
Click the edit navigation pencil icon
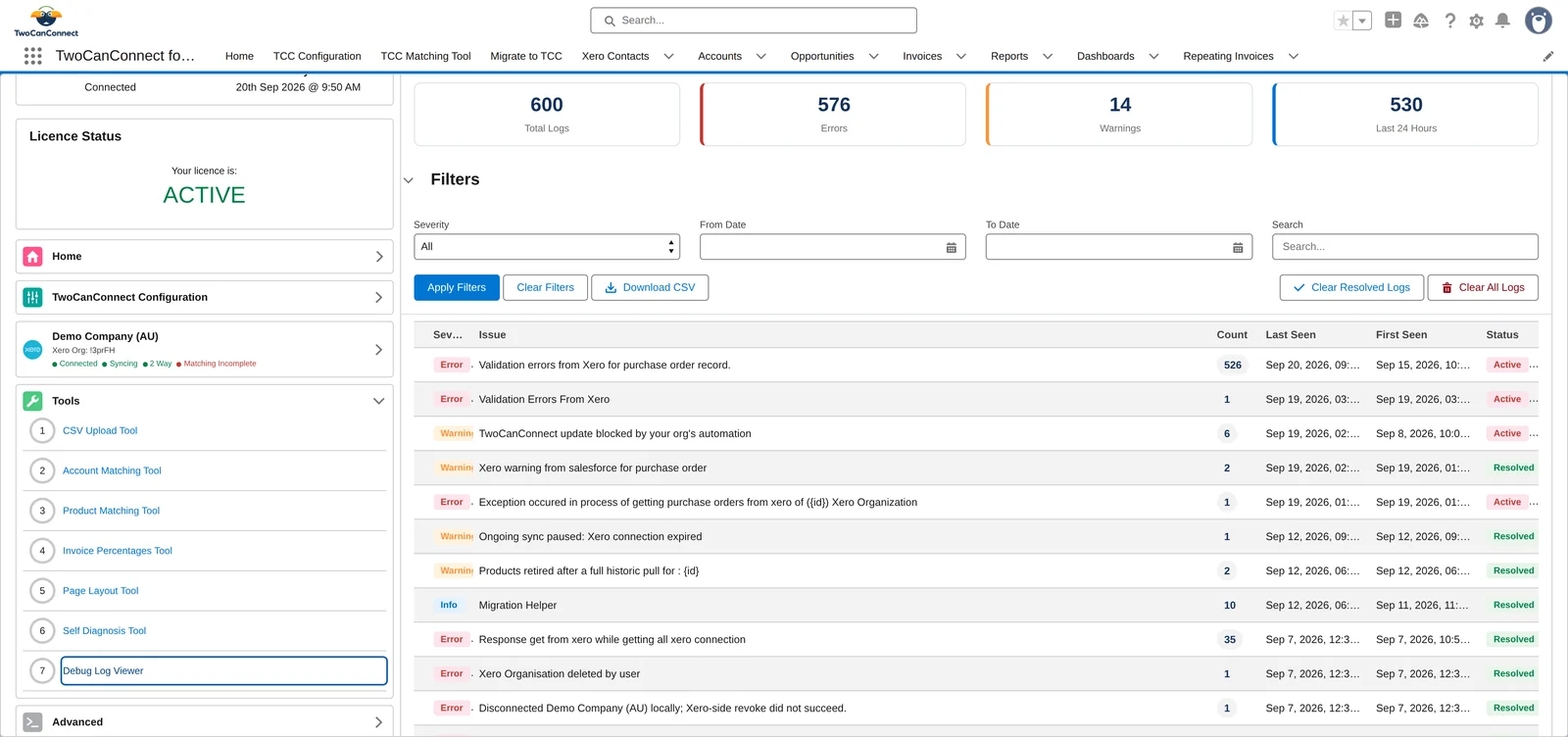point(1548,57)
